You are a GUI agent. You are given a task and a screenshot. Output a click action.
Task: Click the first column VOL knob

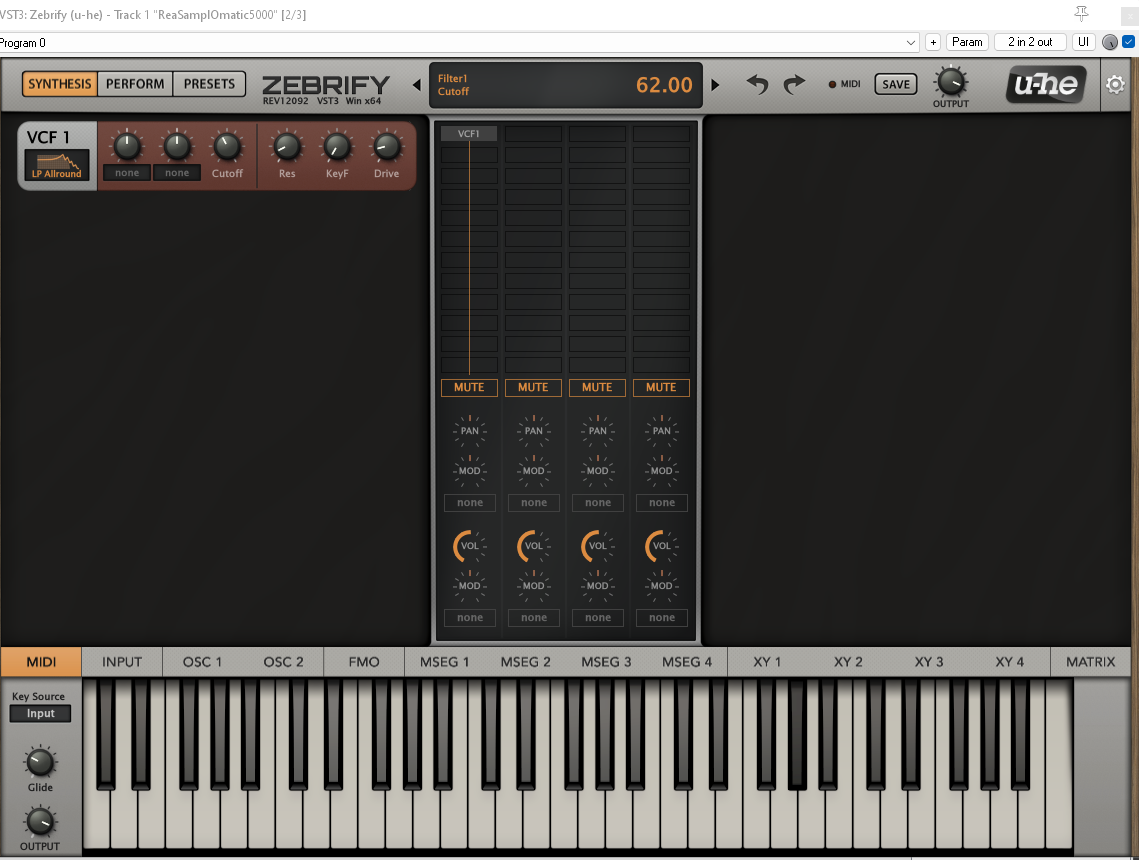[x=470, y=546]
